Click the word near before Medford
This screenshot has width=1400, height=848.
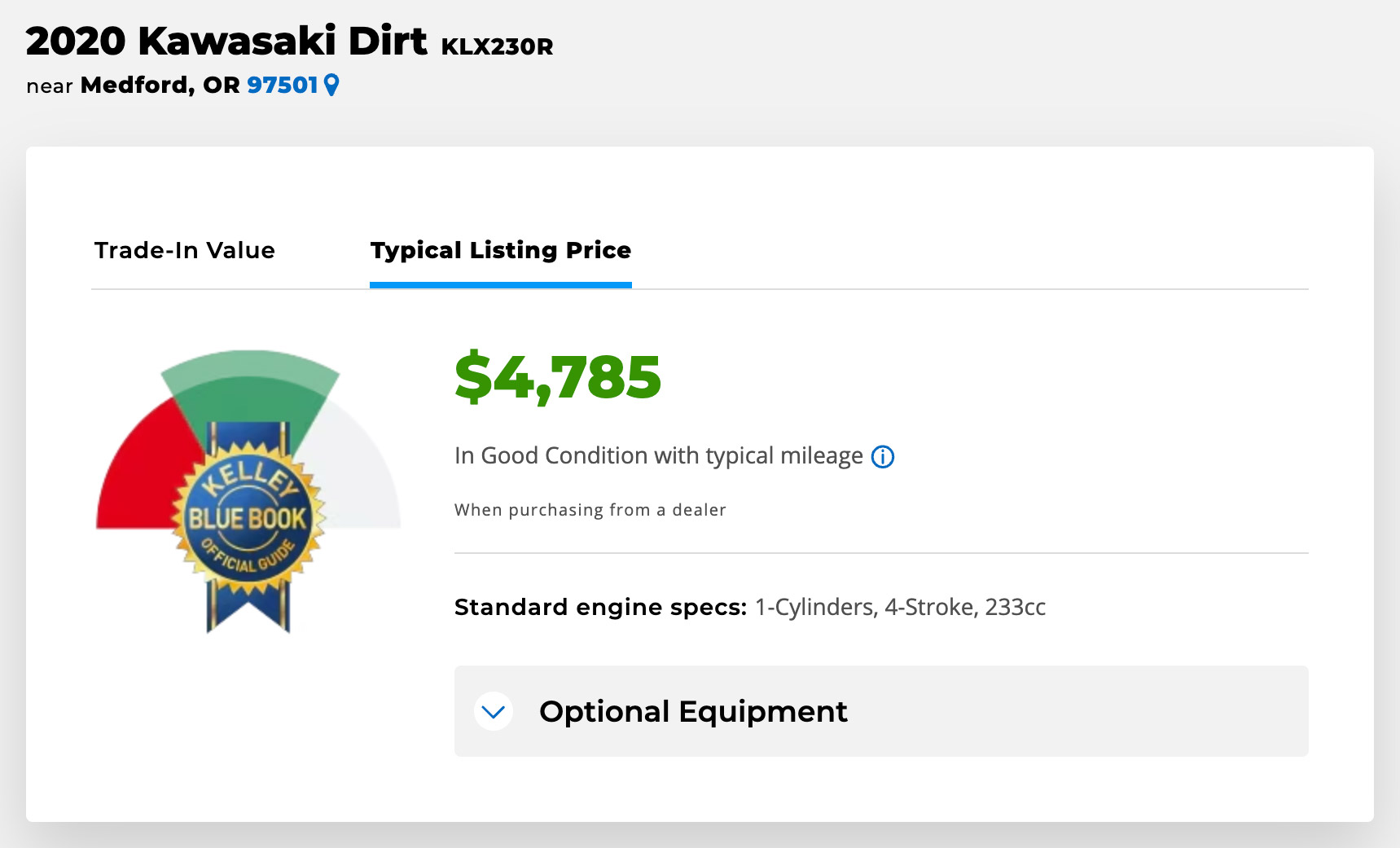pyautogui.click(x=50, y=86)
